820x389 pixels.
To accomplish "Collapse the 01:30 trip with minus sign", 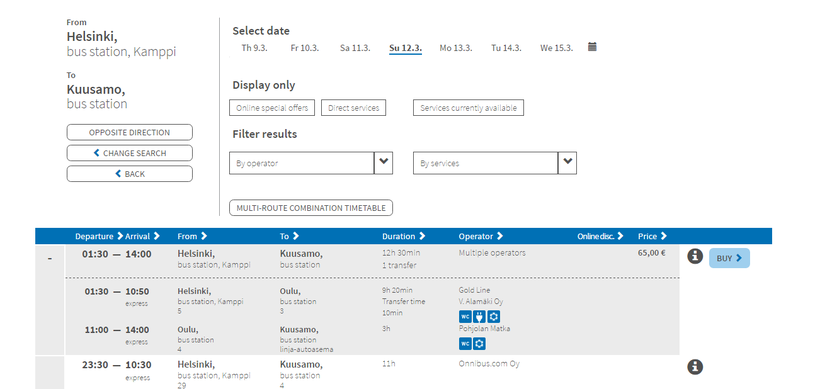I will pyautogui.click(x=50, y=258).
